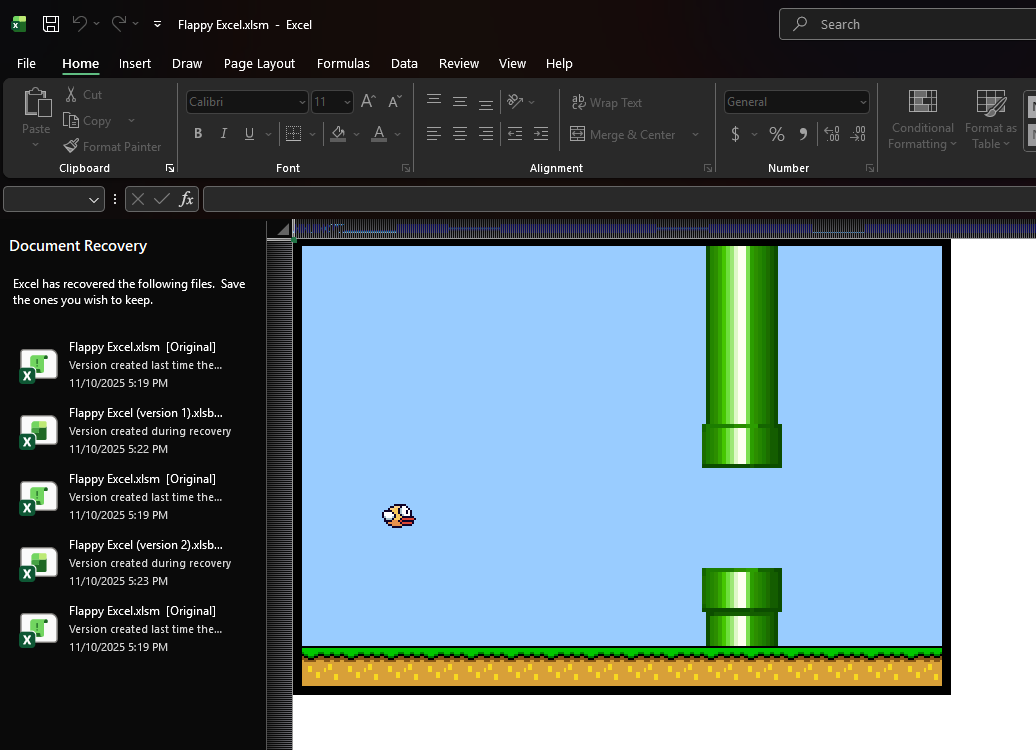Open underline style dropdown arrow
The image size is (1036, 750).
click(x=268, y=134)
